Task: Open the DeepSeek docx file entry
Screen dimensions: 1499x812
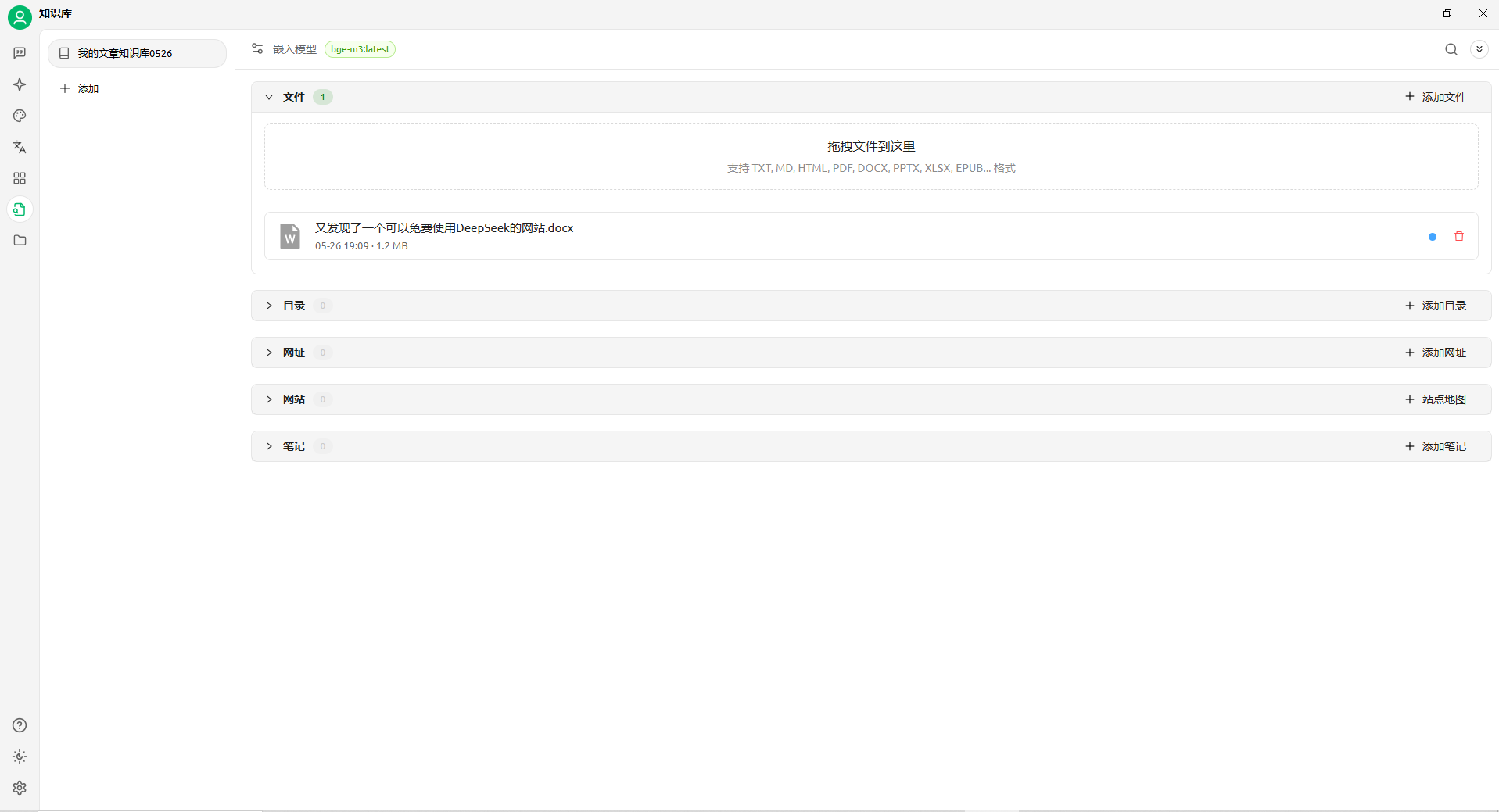Action: pyautogui.click(x=871, y=236)
